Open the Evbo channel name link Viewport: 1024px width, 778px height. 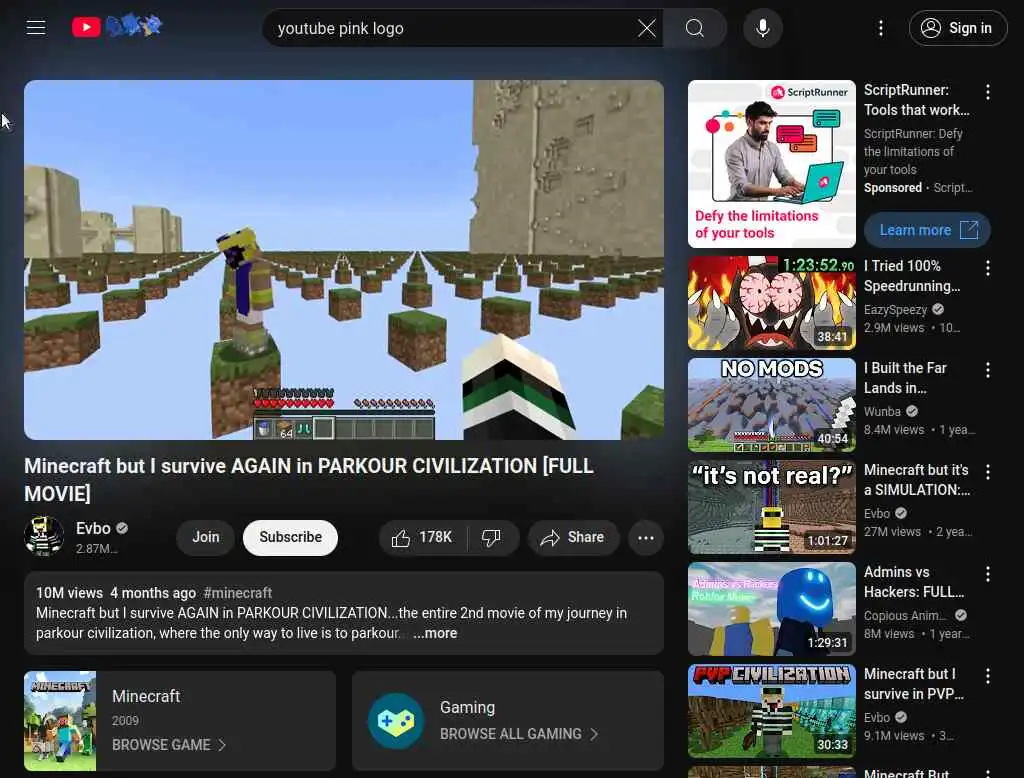[x=93, y=528]
